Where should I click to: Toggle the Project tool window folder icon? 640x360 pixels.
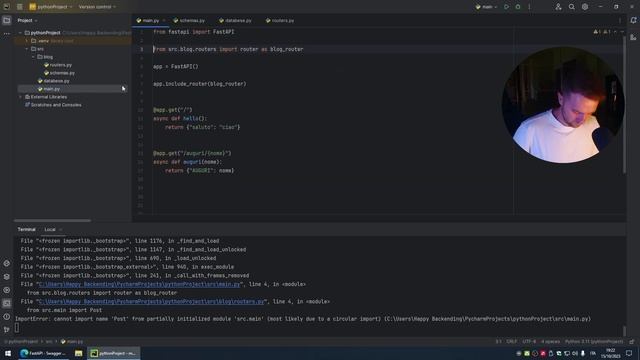(x=7, y=20)
